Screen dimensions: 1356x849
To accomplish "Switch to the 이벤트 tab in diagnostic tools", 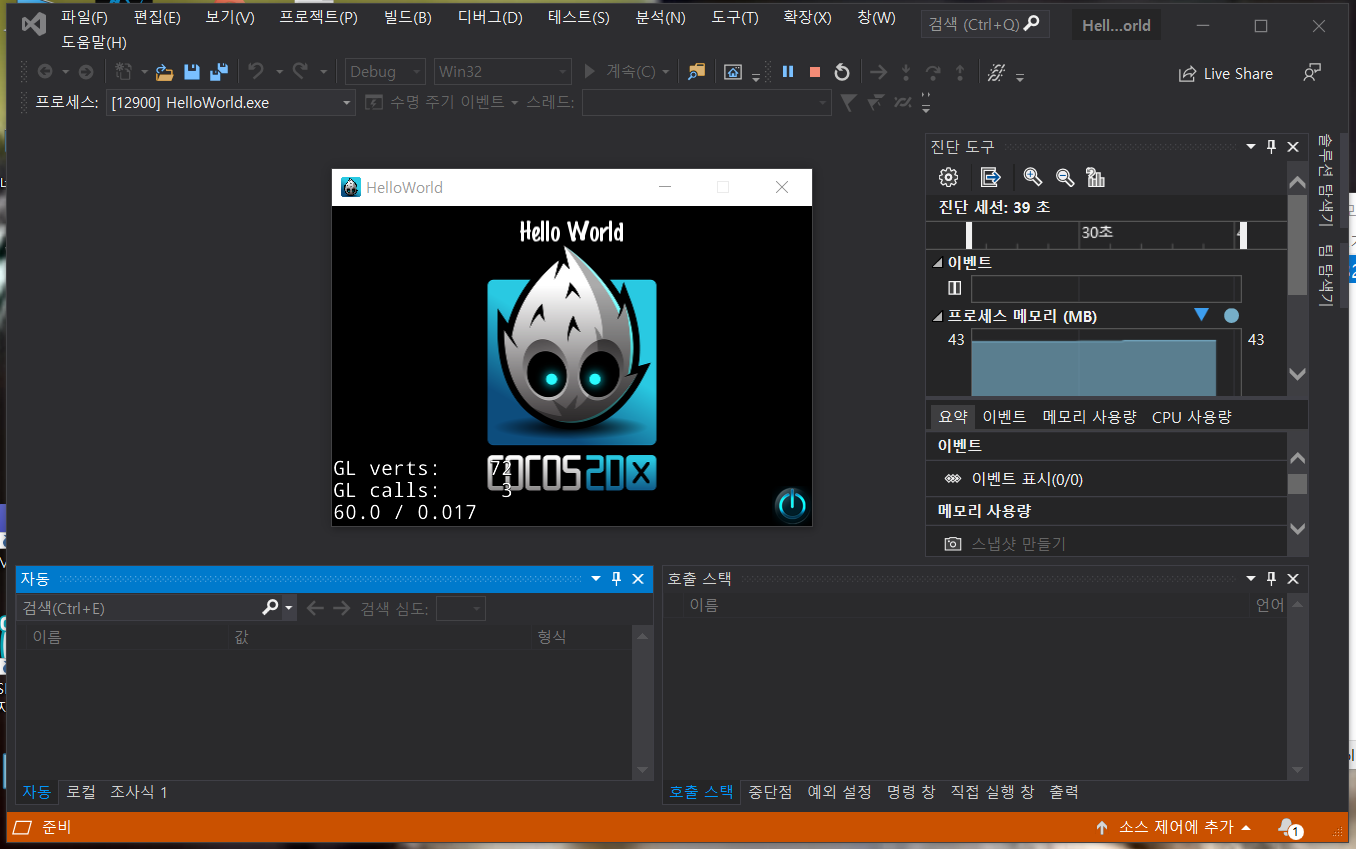I will click(1004, 417).
